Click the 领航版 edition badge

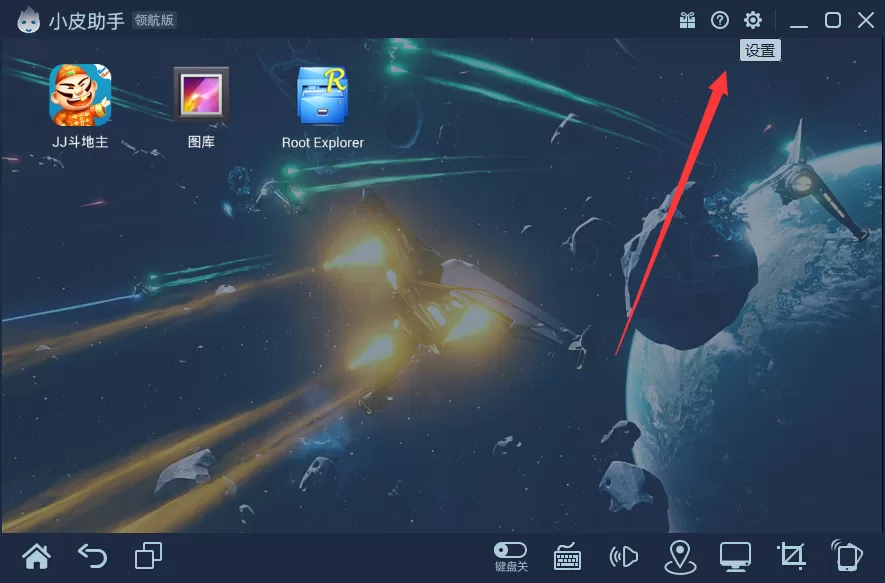pyautogui.click(x=155, y=20)
